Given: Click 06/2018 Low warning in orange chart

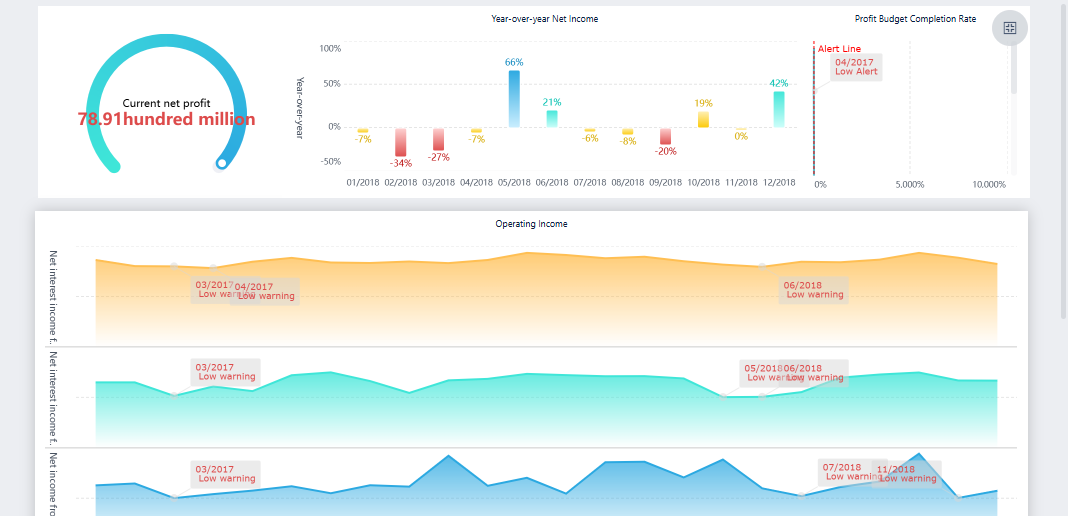Looking at the screenshot, I should (x=814, y=290).
